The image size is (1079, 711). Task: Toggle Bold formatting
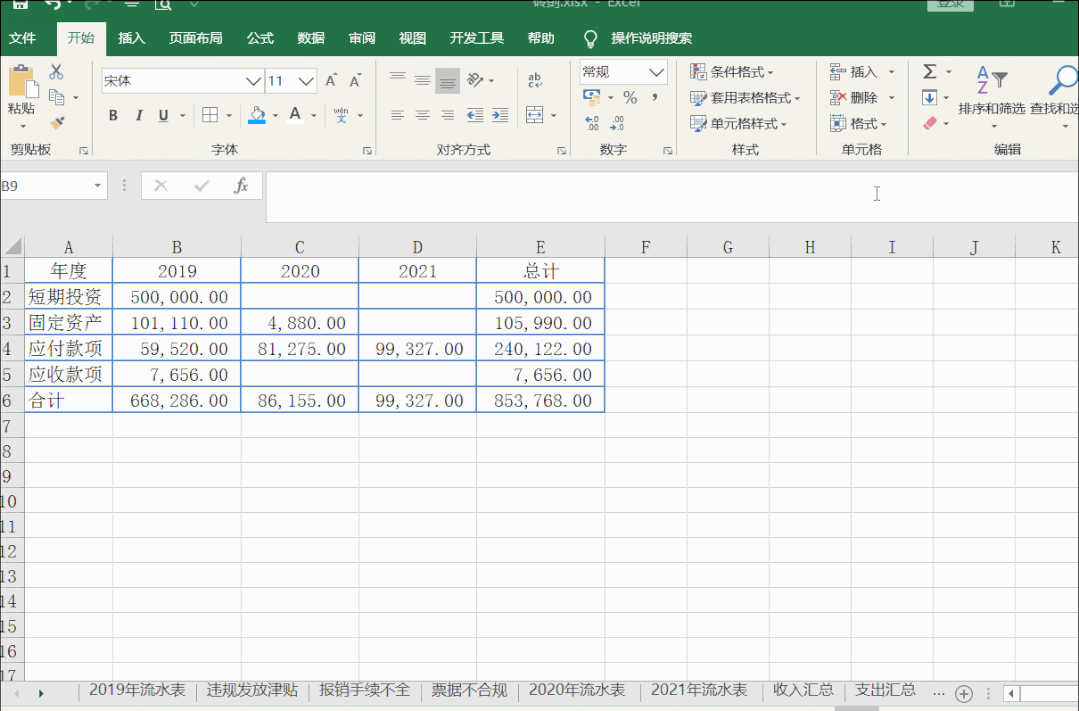coord(113,115)
